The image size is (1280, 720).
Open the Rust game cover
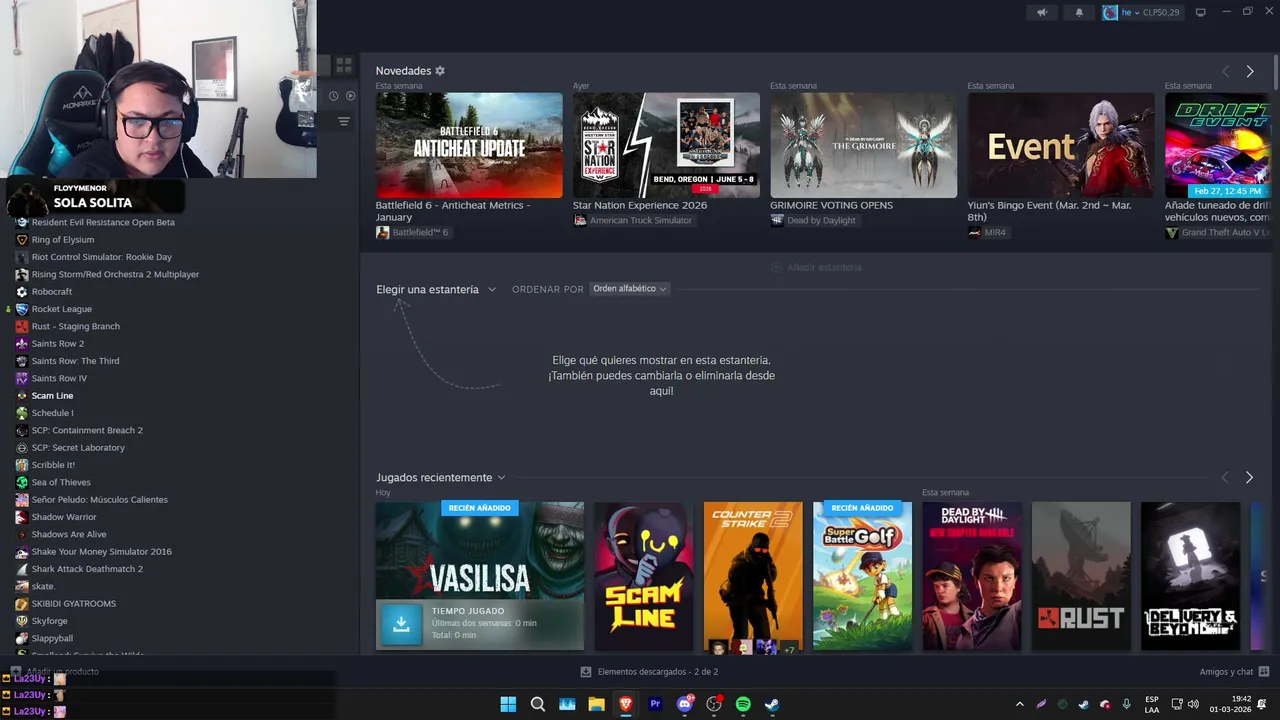[1081, 576]
